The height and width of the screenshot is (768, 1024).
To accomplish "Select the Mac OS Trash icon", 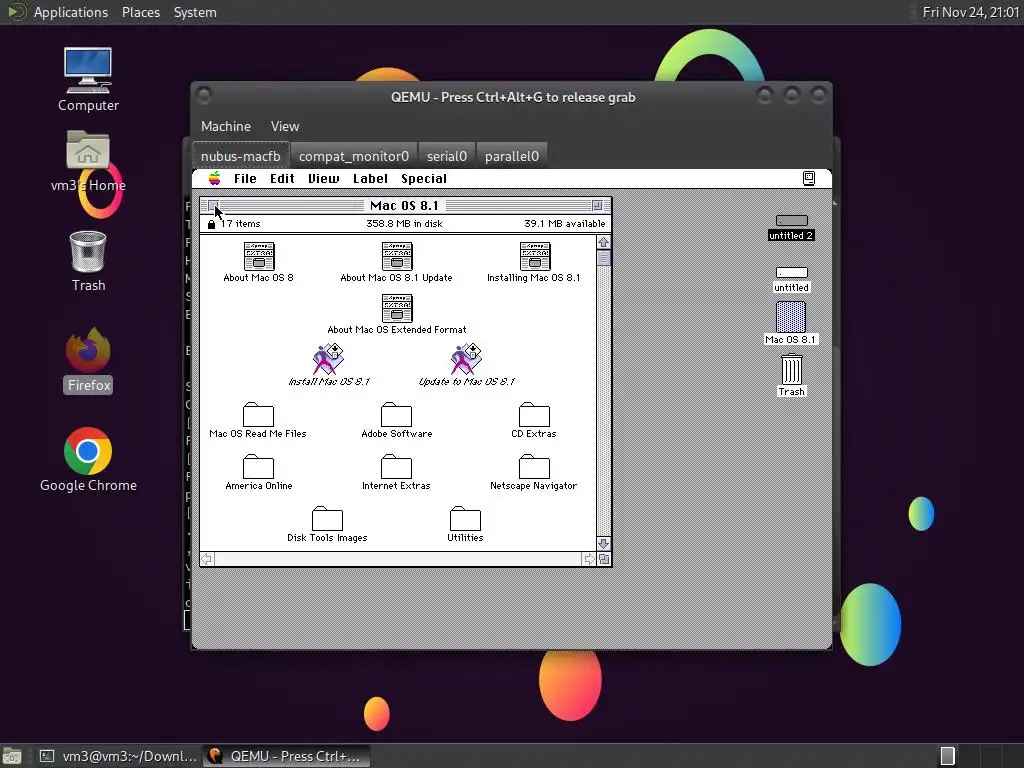I will coord(792,370).
